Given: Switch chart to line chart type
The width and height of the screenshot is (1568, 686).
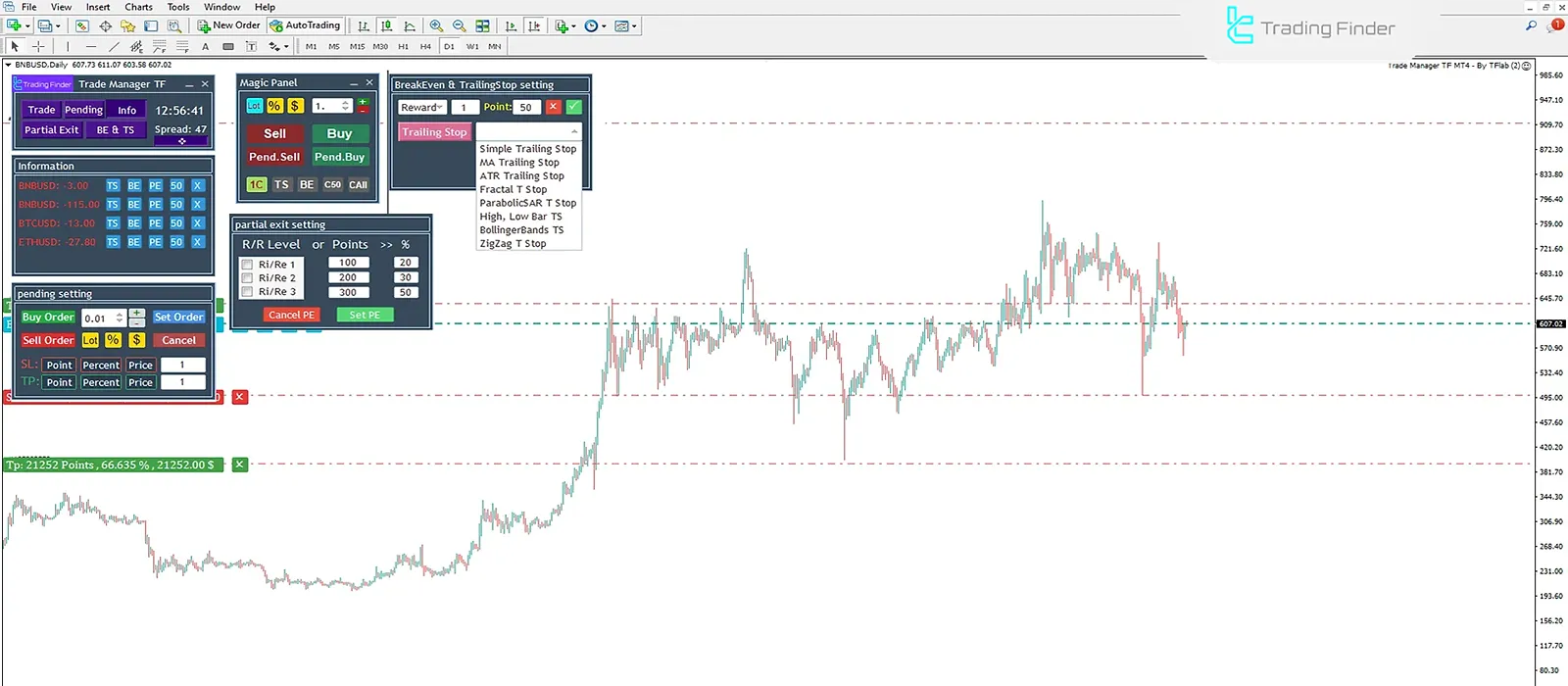Looking at the screenshot, I should point(410,26).
